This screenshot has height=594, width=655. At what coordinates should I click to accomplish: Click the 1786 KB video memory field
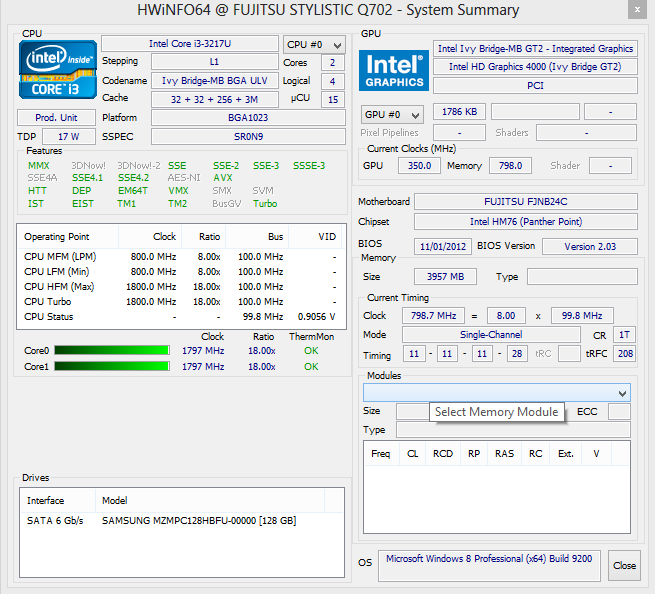tap(460, 112)
